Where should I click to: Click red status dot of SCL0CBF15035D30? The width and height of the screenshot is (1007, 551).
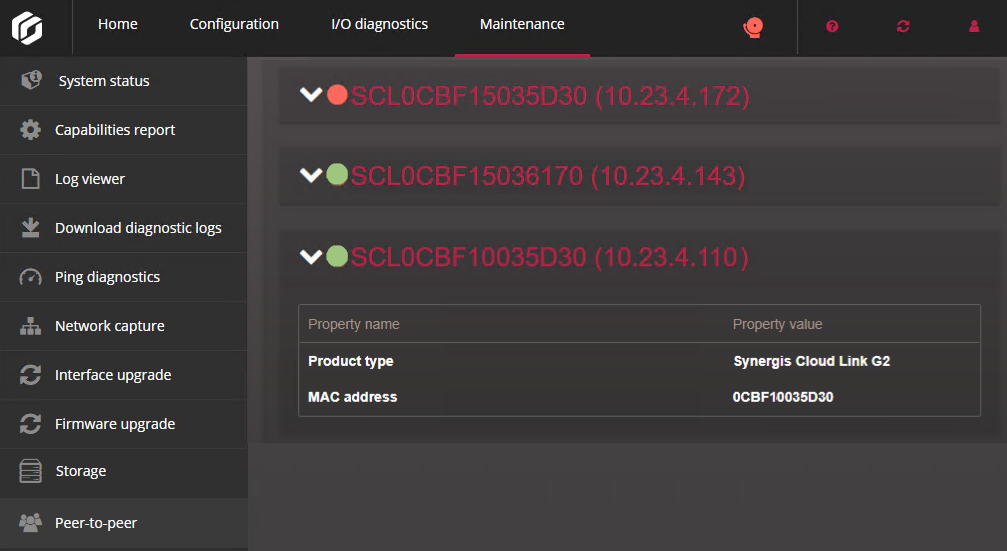tap(337, 94)
